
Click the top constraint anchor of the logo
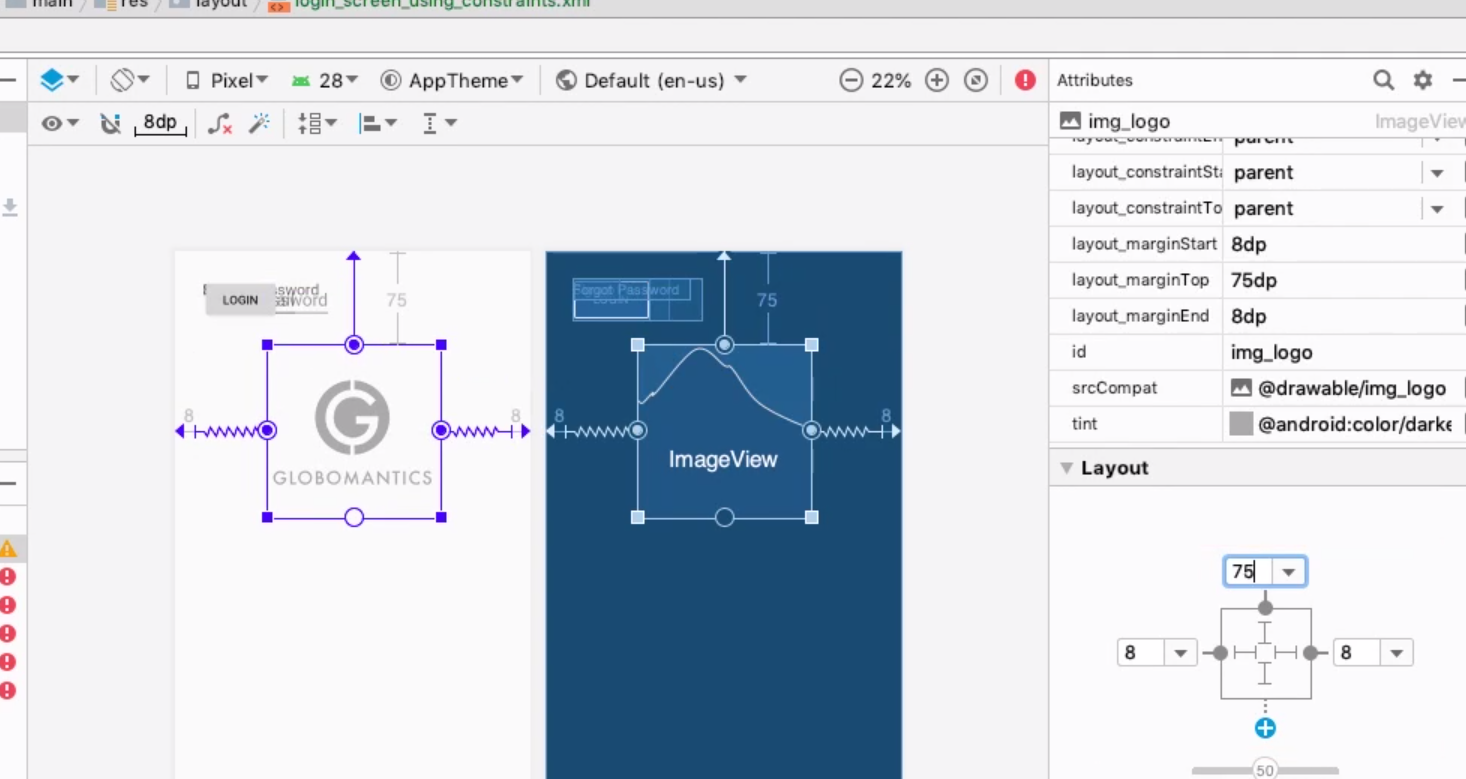[x=353, y=344]
